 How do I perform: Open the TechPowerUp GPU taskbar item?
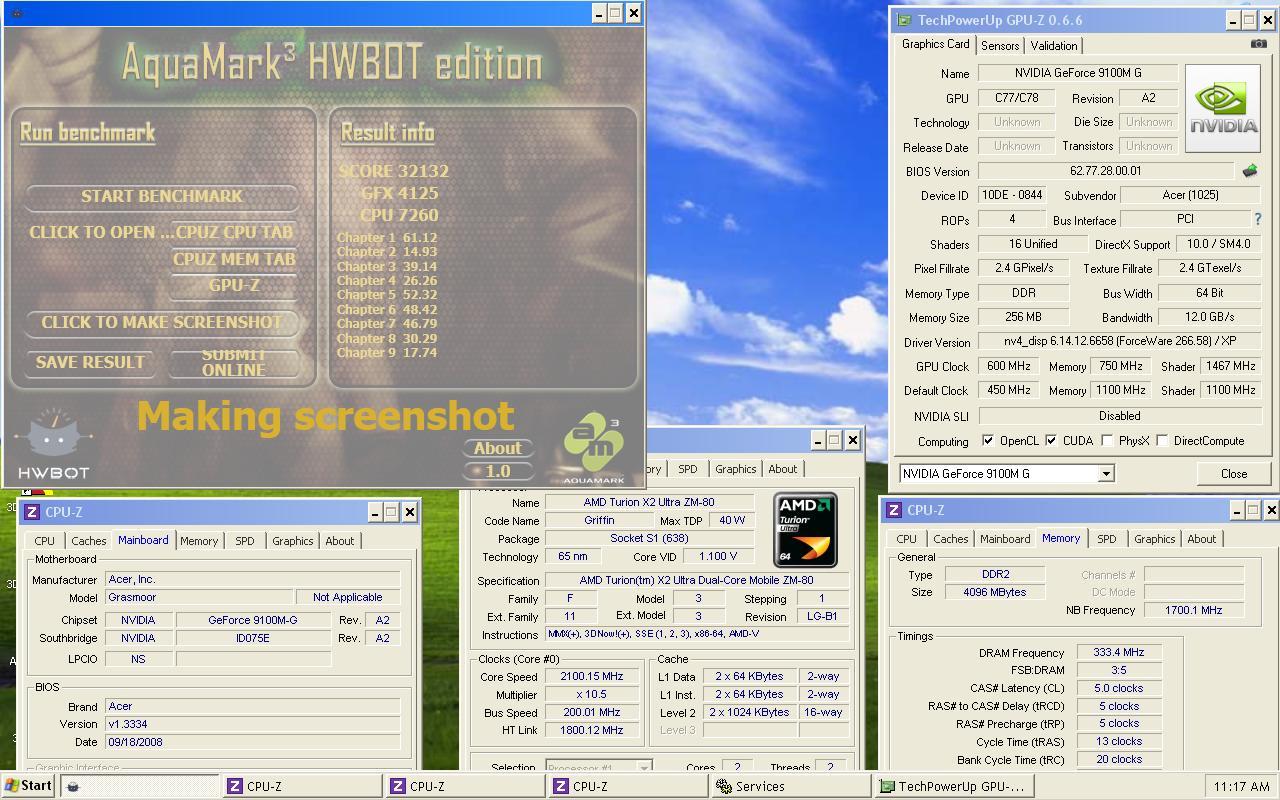(x=953, y=786)
